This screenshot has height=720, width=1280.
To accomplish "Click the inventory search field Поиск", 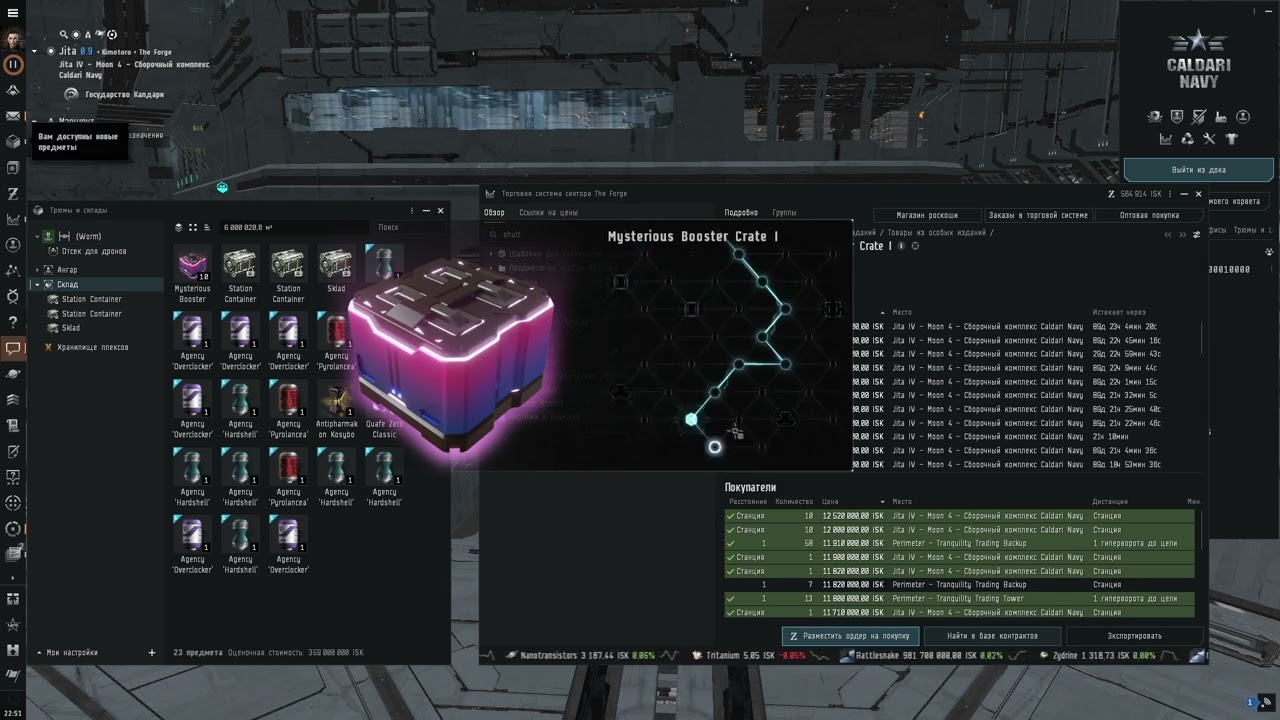I will click(408, 227).
